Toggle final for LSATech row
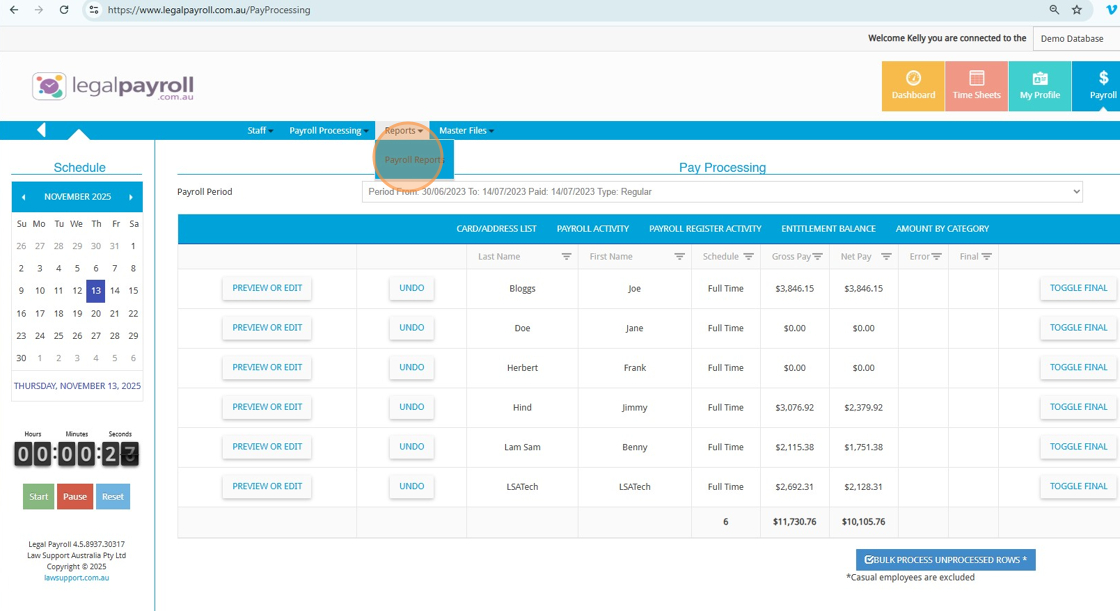Viewport: 1120px width, 611px height. click(x=1078, y=487)
